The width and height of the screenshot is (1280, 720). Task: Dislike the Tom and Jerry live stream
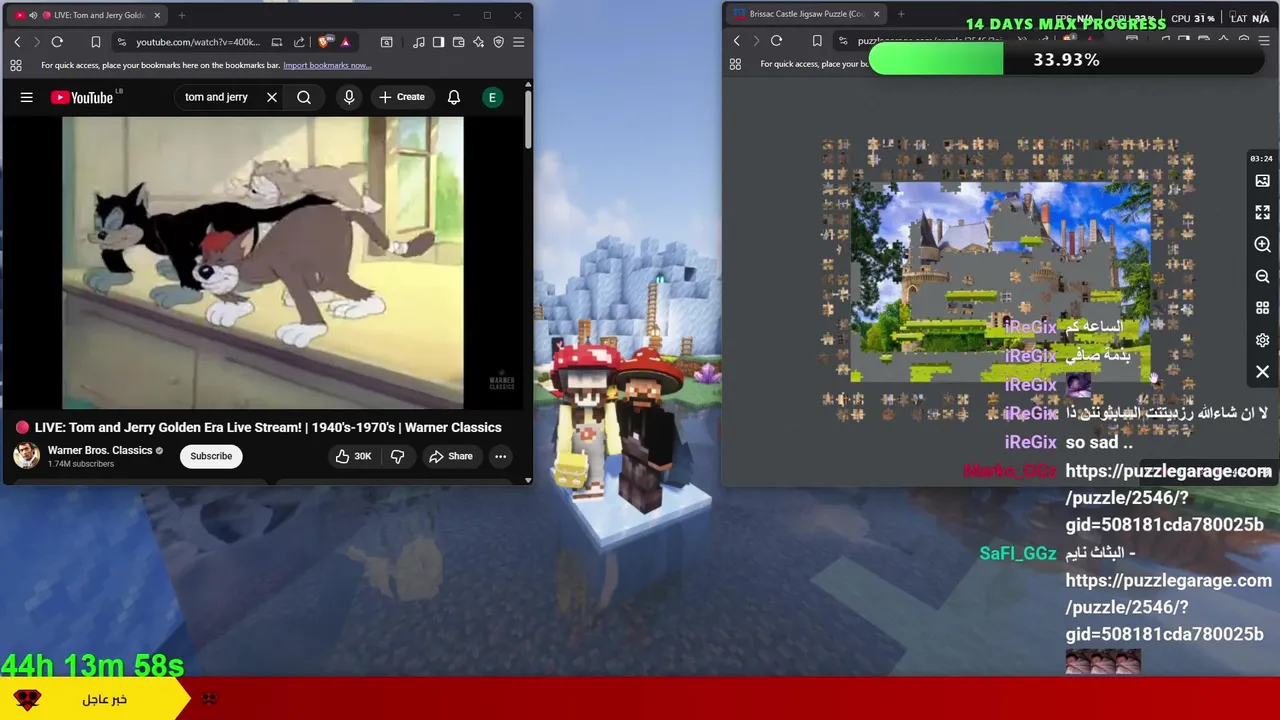click(397, 456)
